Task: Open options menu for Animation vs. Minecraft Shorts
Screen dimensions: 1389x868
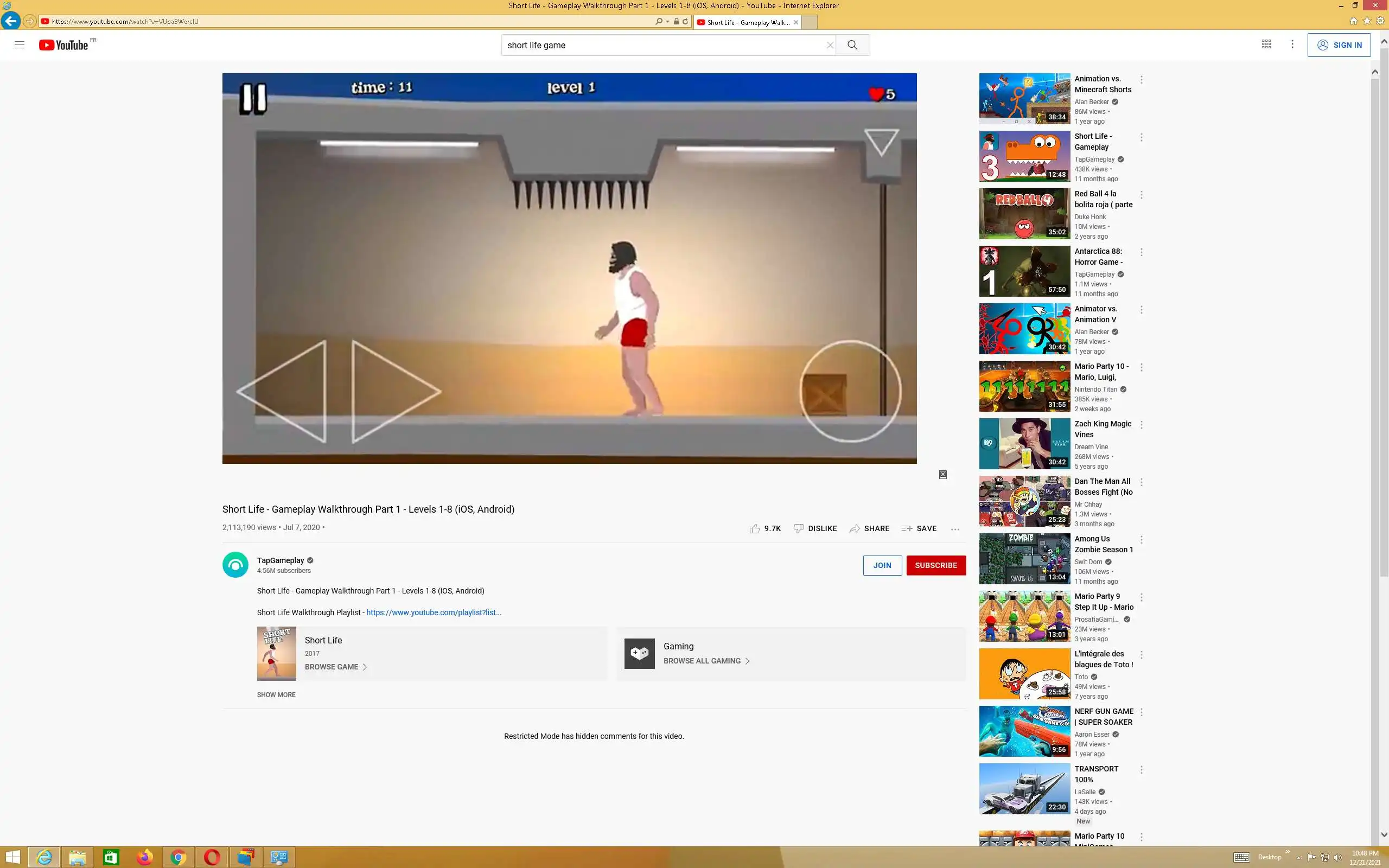Action: pos(1141,80)
